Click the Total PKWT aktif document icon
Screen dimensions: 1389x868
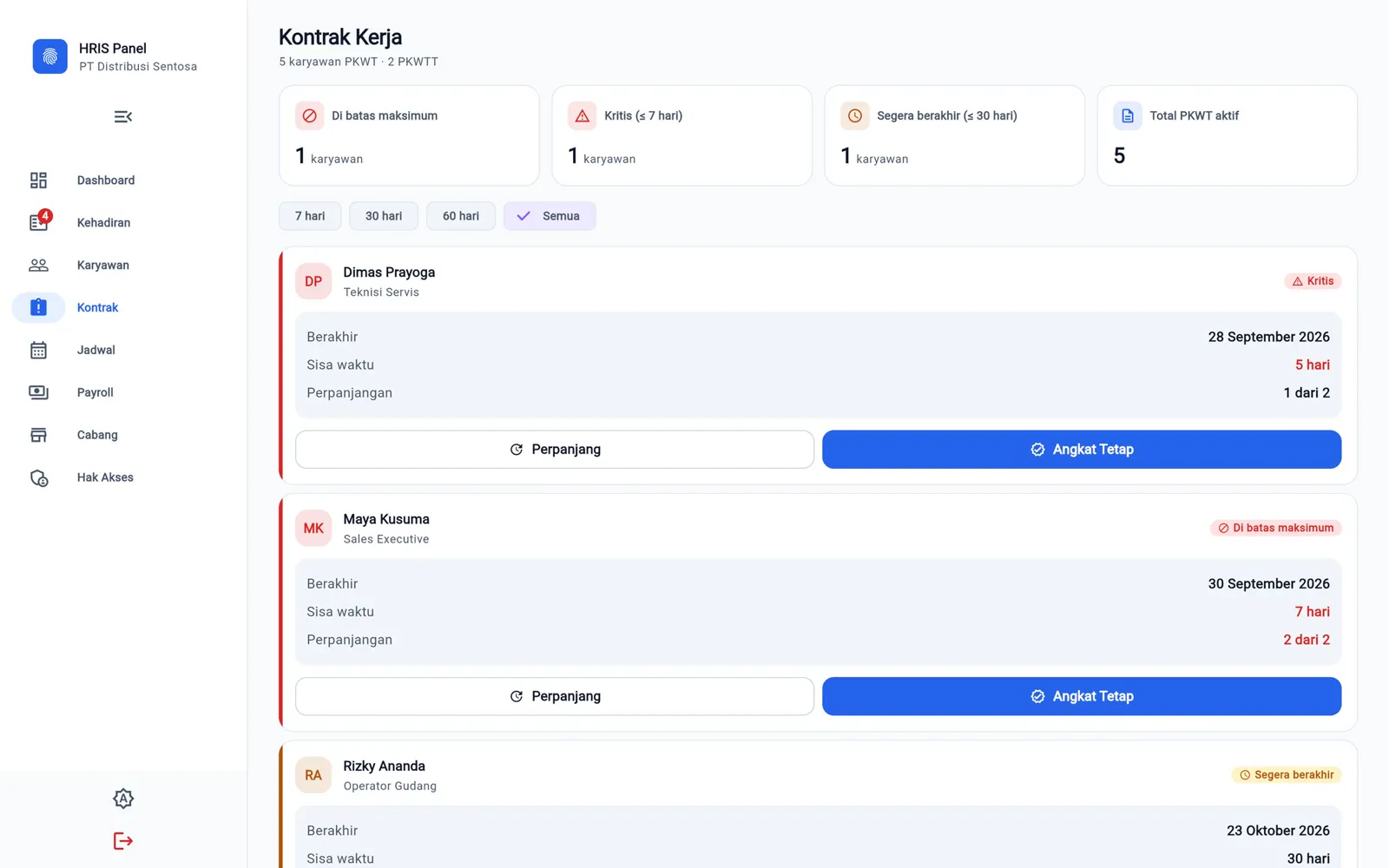coord(1128,115)
